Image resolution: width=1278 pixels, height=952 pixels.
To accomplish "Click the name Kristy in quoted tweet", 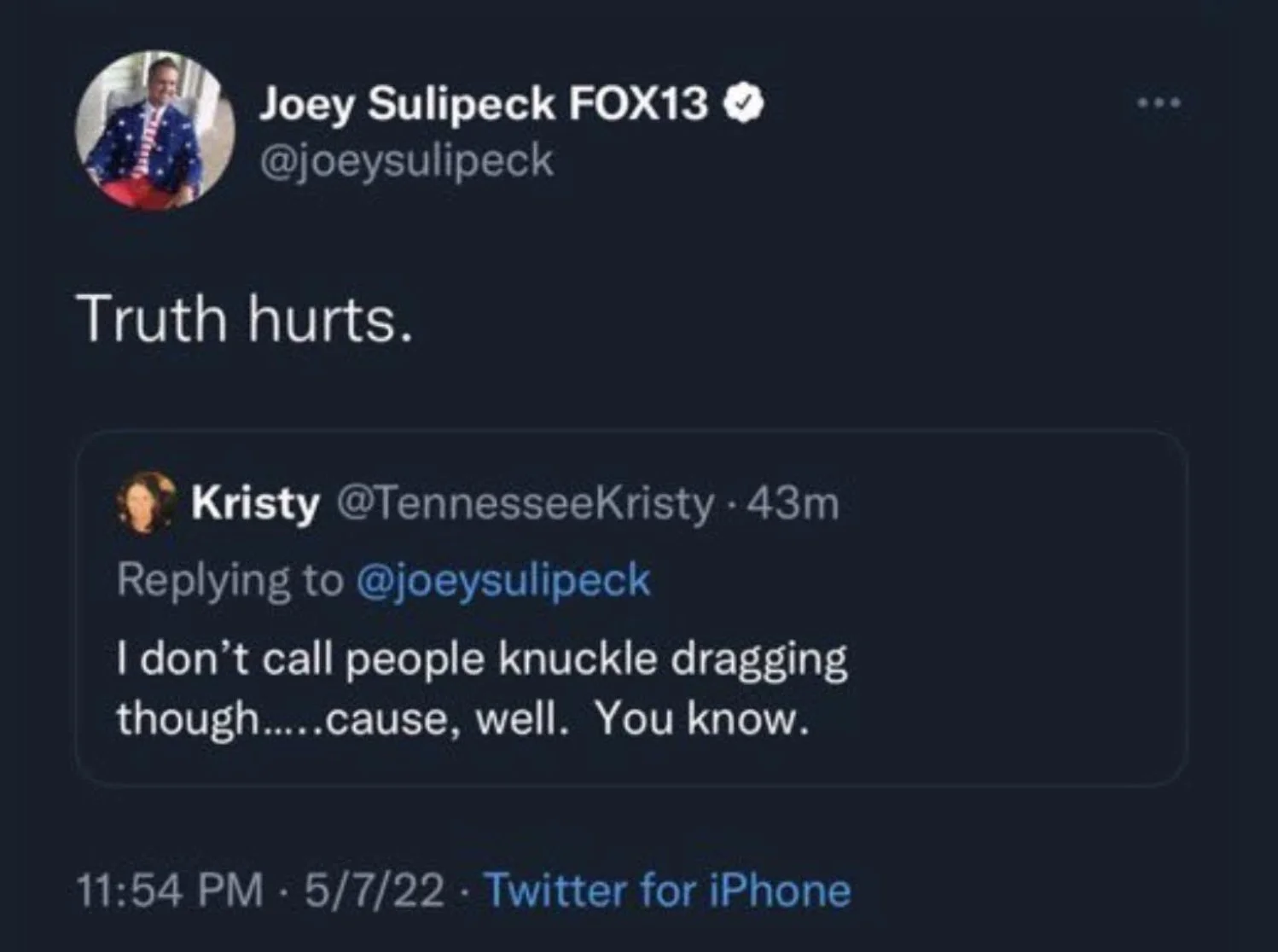I will tap(255, 503).
